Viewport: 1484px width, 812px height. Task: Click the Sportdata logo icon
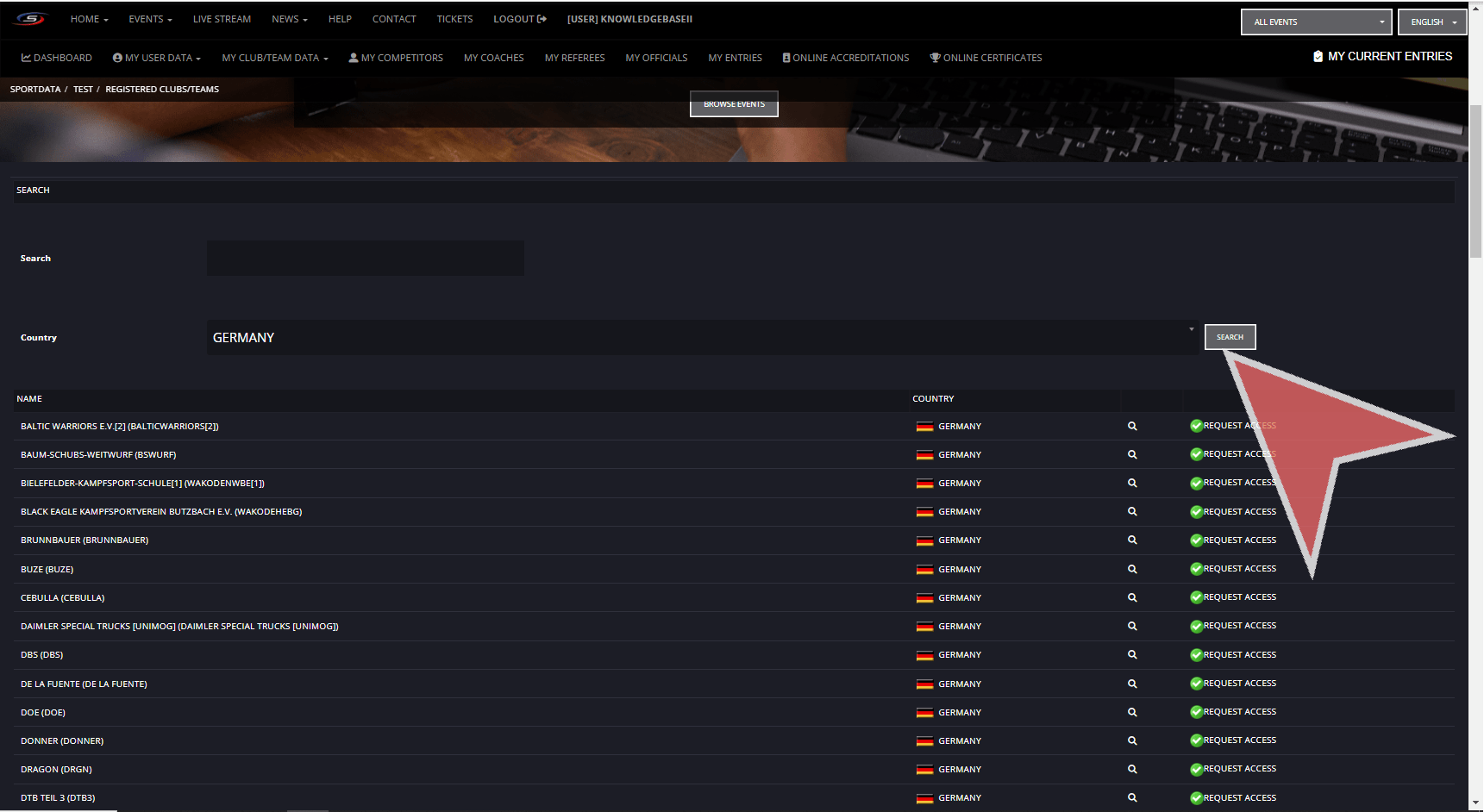point(29,19)
